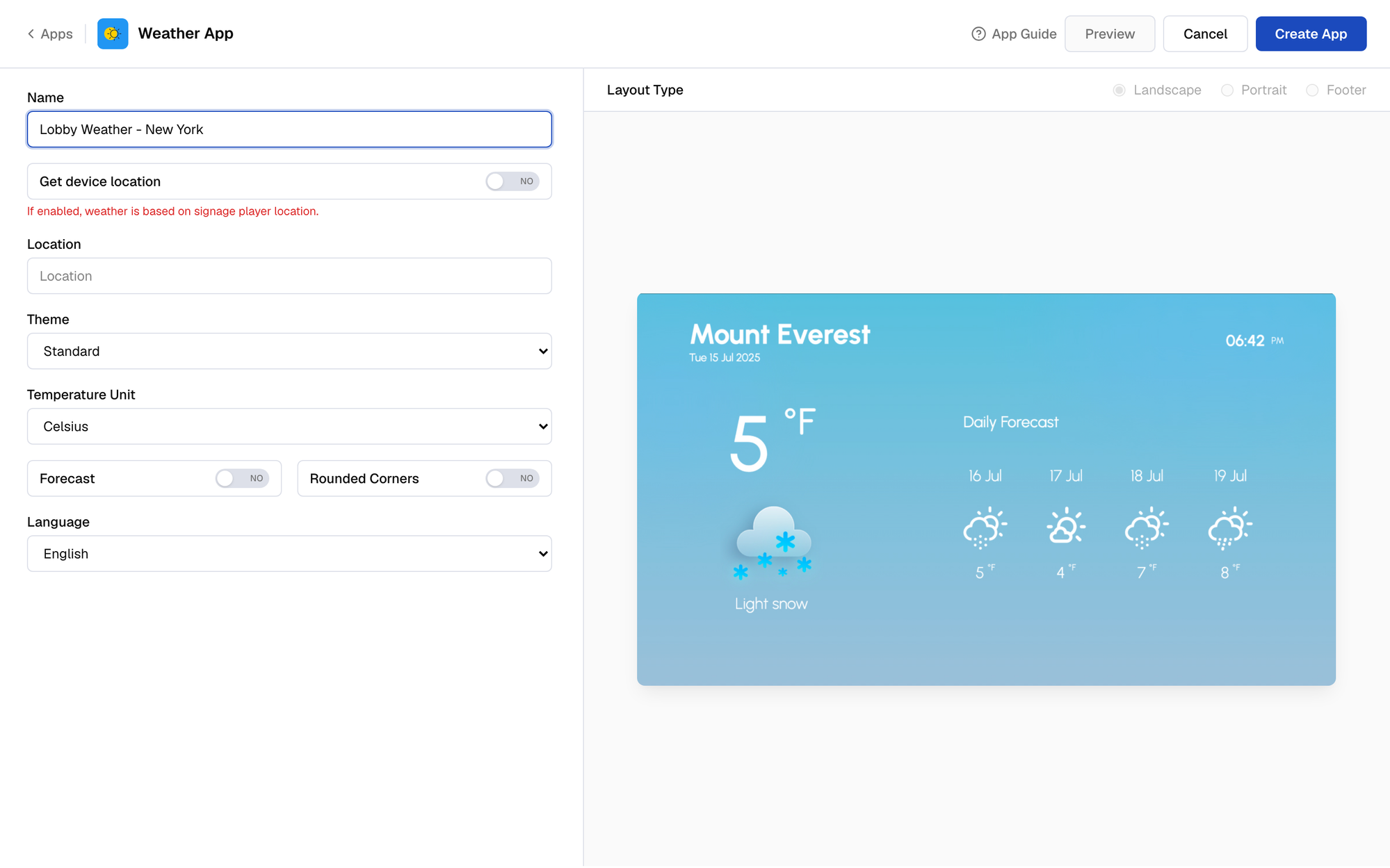The image size is (1390, 868).
Task: Click the 17 Jul forecast weather icon
Action: 1066,526
